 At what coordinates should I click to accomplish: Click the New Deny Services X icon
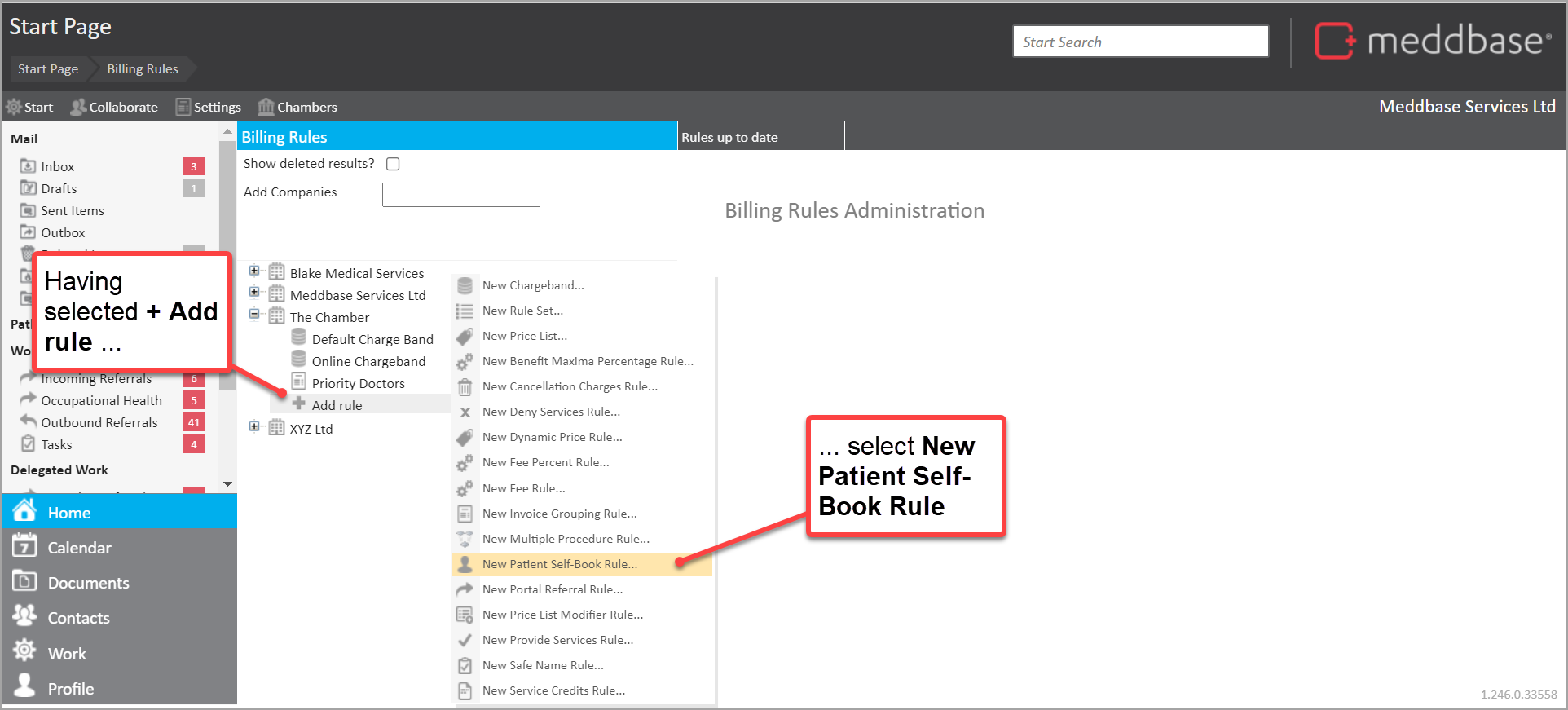[x=465, y=412]
